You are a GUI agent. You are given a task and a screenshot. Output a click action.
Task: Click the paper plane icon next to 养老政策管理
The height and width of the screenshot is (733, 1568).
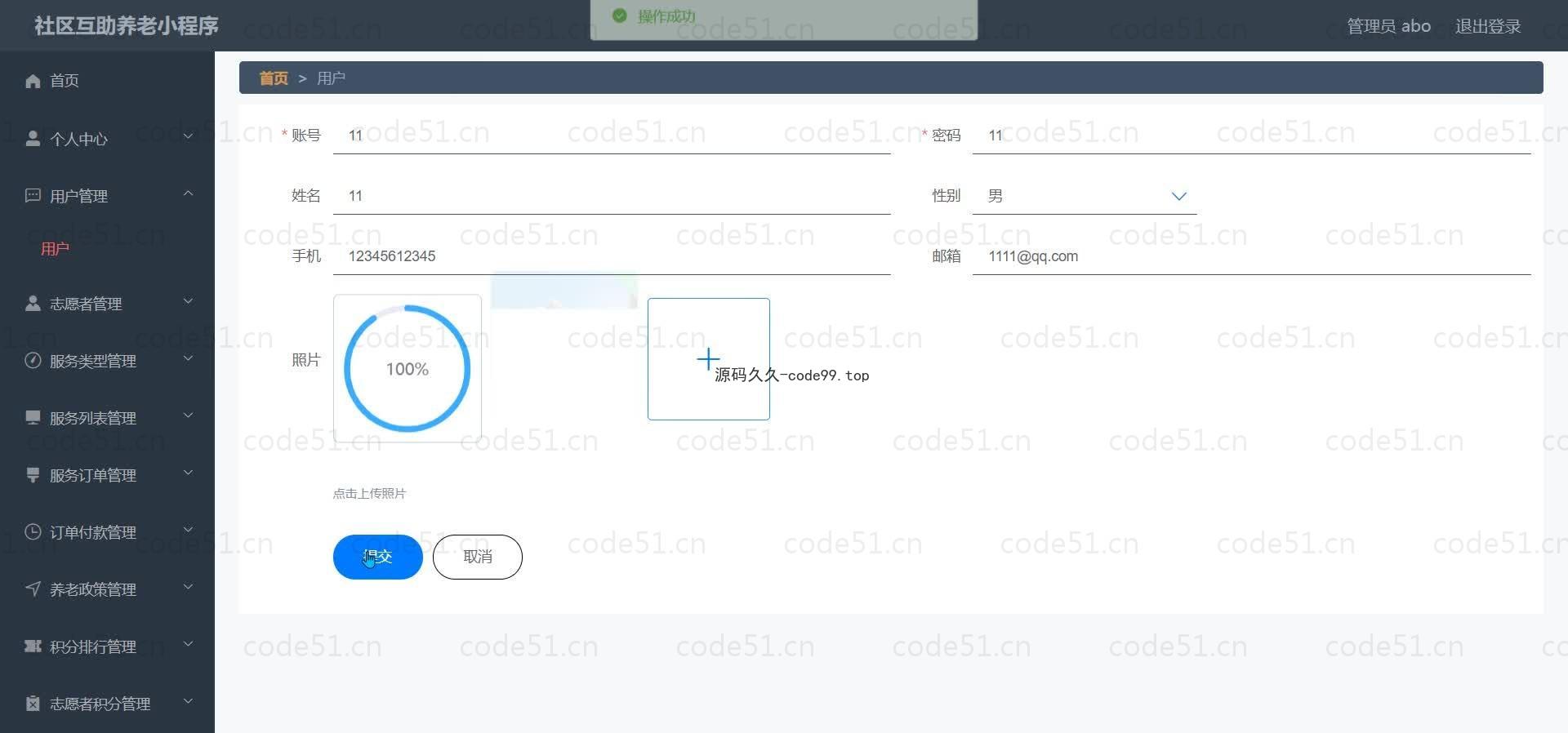click(33, 589)
